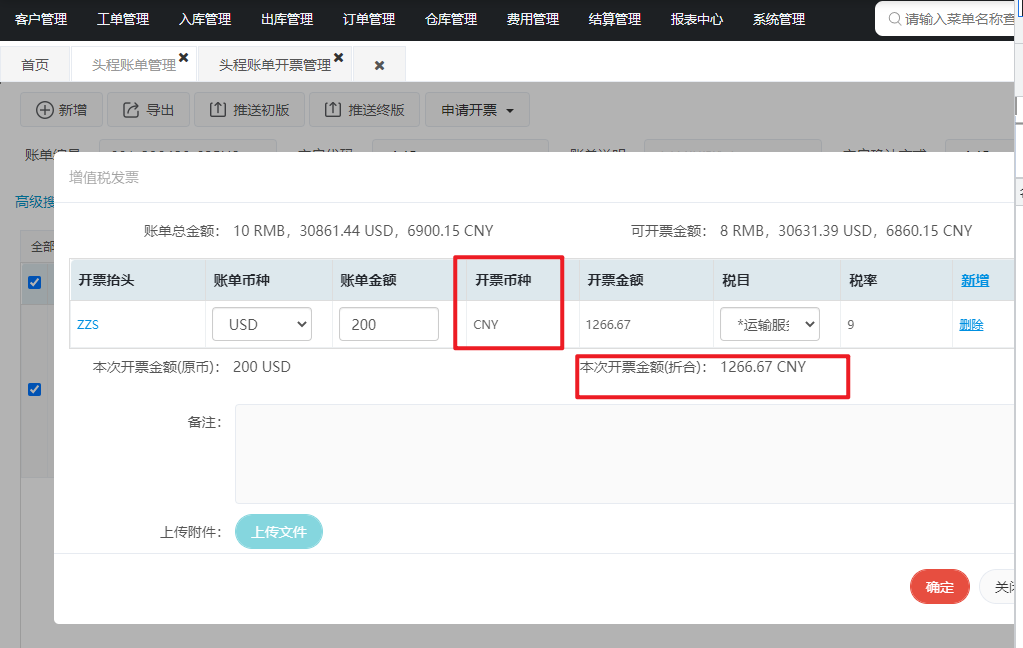The width and height of the screenshot is (1023, 648).
Task: Open the 费用管理 menu
Action: (532, 20)
